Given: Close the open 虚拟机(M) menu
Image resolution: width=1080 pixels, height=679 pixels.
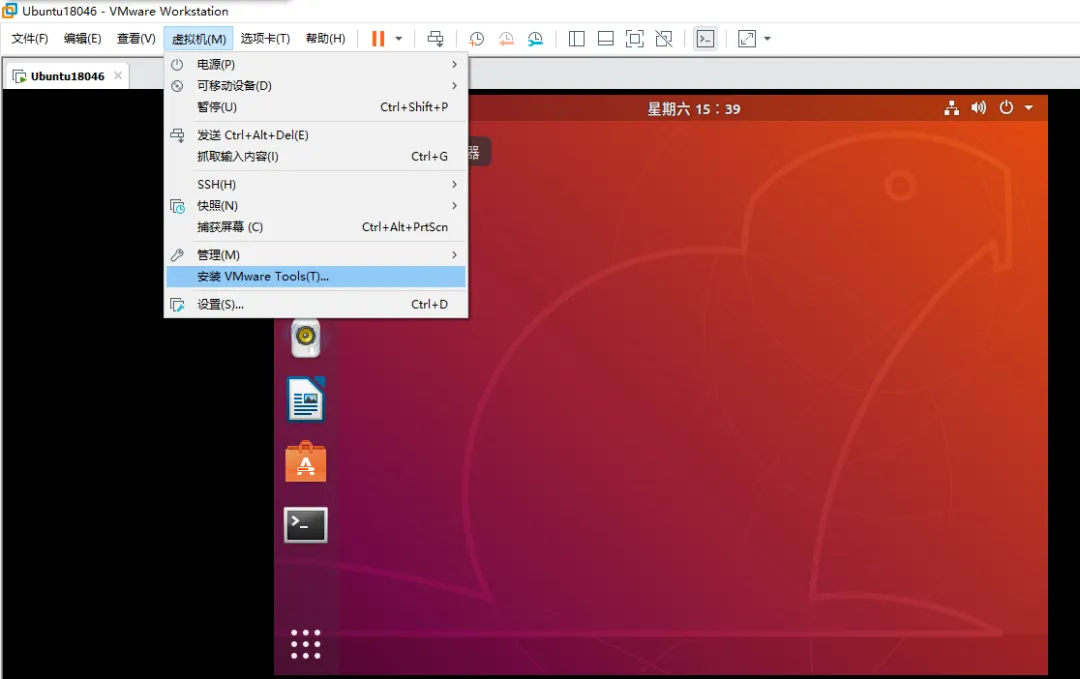Looking at the screenshot, I should tap(199, 39).
